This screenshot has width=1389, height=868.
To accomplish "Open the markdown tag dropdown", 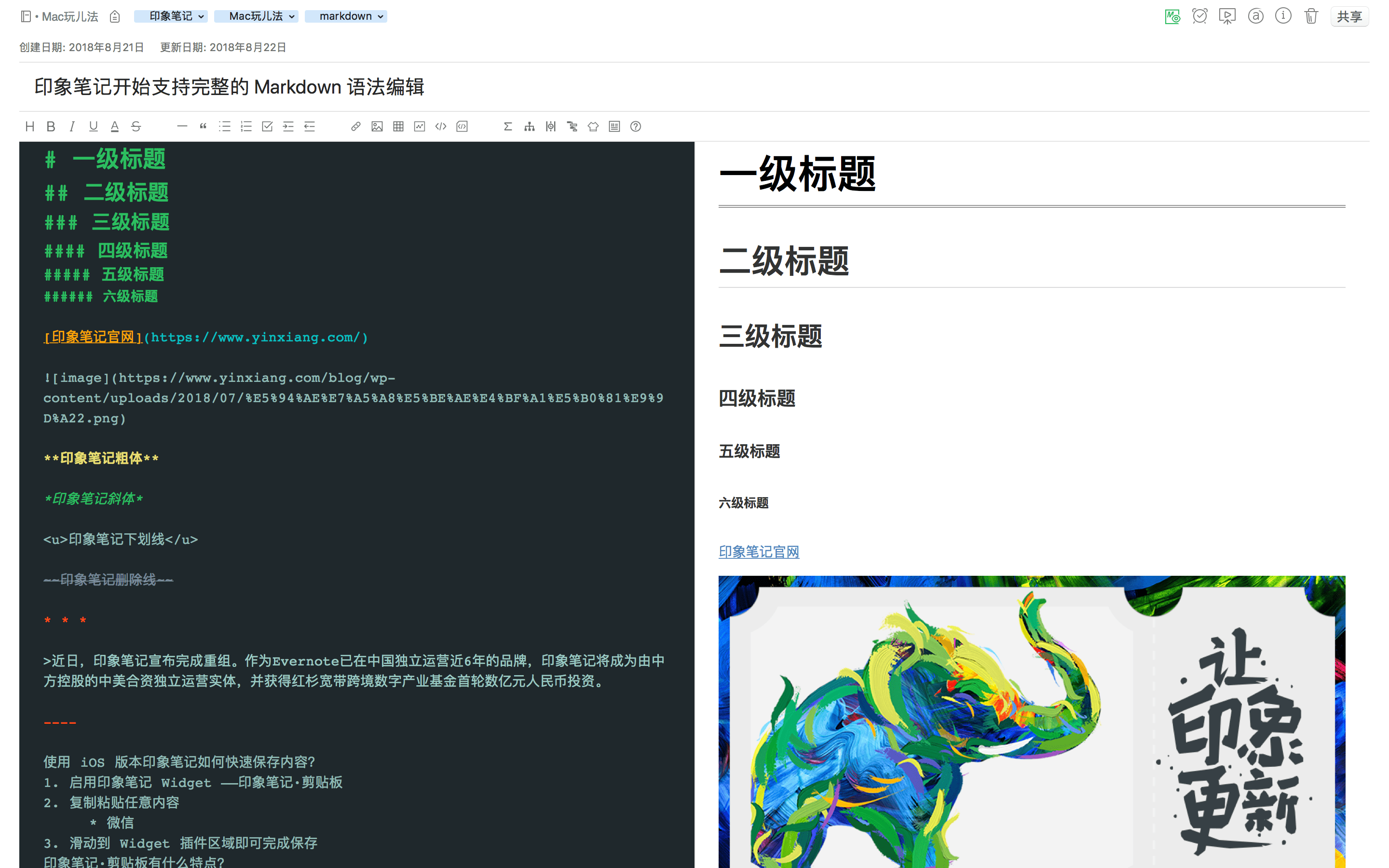I will click(x=346, y=16).
